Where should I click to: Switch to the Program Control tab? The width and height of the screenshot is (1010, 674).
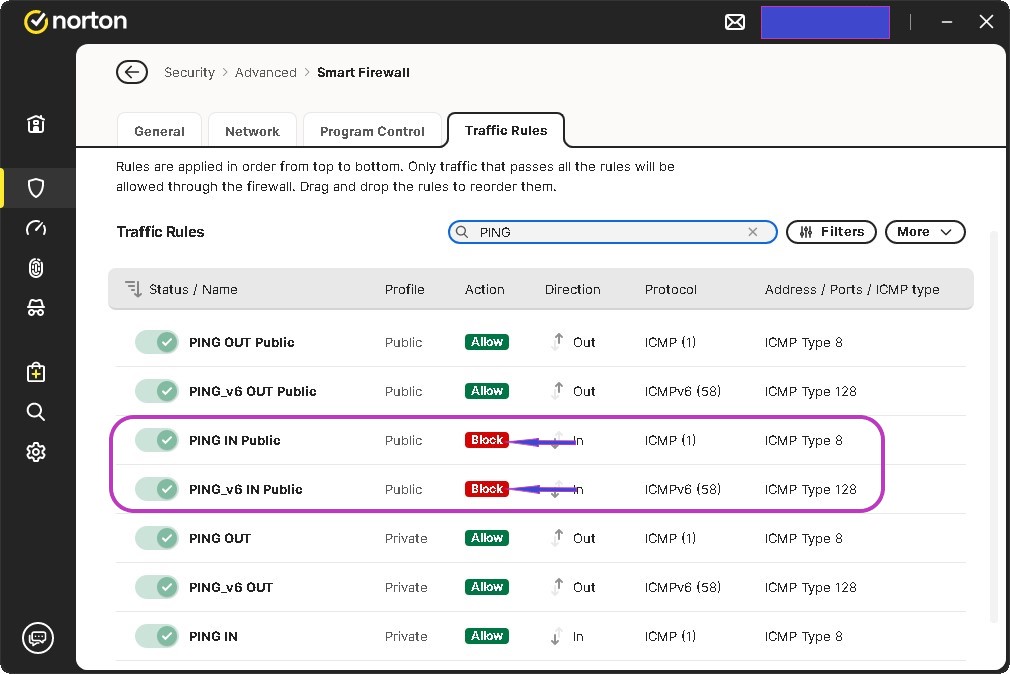click(372, 131)
